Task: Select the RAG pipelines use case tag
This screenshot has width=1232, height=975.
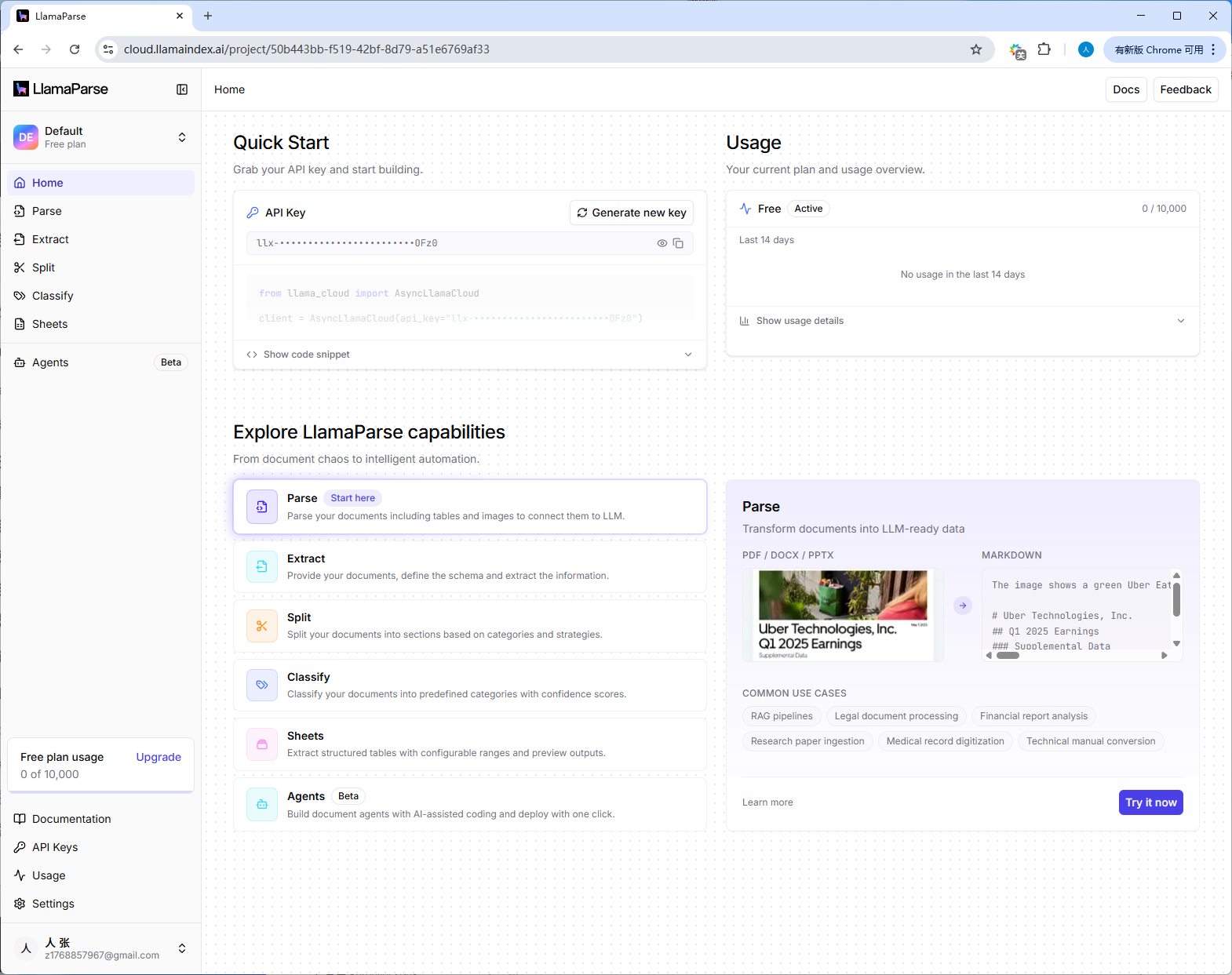Action: pos(782,716)
